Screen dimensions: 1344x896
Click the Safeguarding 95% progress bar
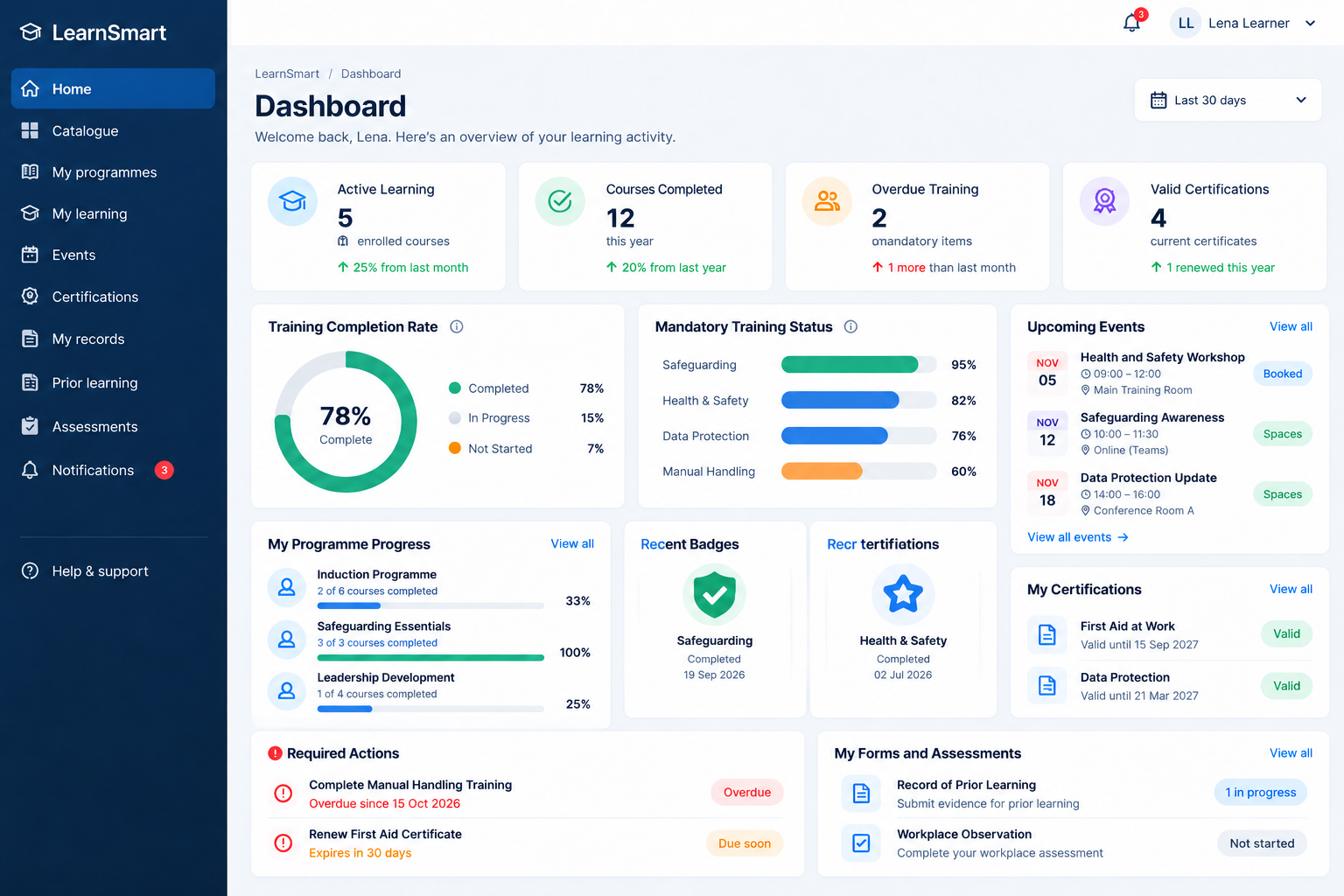point(859,365)
